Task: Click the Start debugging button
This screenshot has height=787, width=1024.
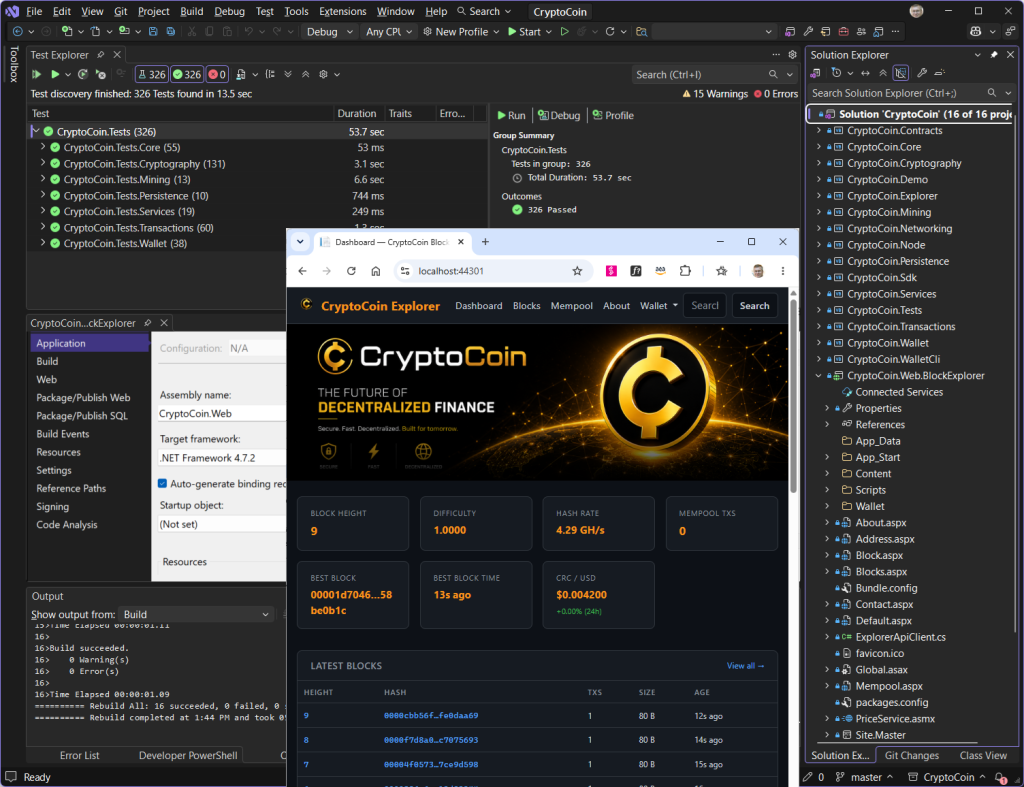Action: click(524, 31)
